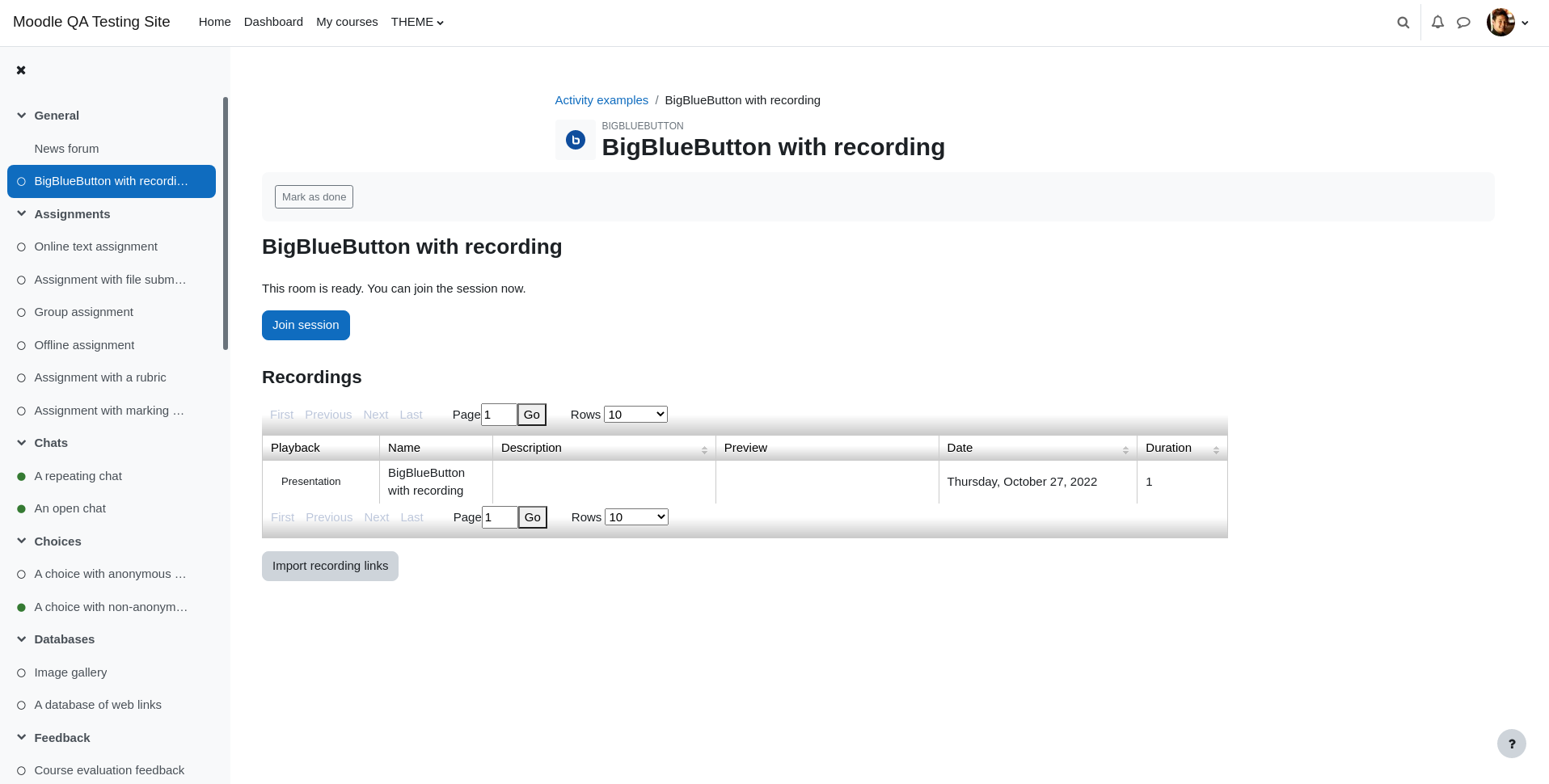Click the top Go button

(x=531, y=415)
